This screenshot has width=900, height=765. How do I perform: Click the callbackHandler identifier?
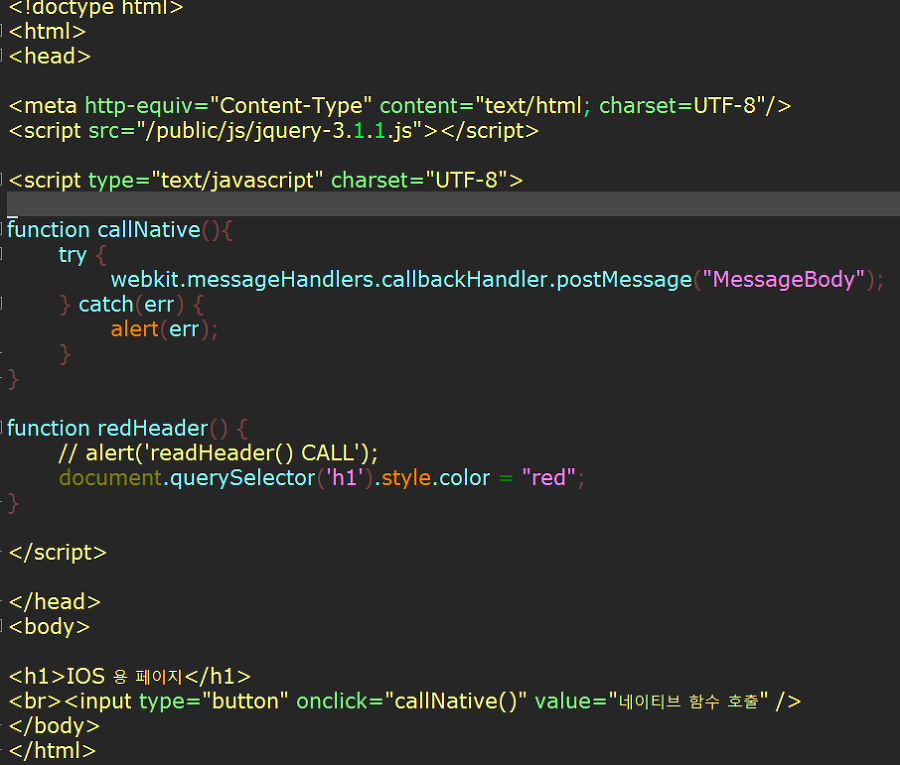[x=464, y=279]
